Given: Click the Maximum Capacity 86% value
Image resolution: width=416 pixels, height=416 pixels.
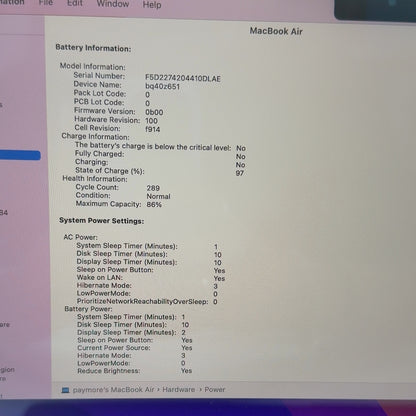Looking at the screenshot, I should [x=154, y=204].
